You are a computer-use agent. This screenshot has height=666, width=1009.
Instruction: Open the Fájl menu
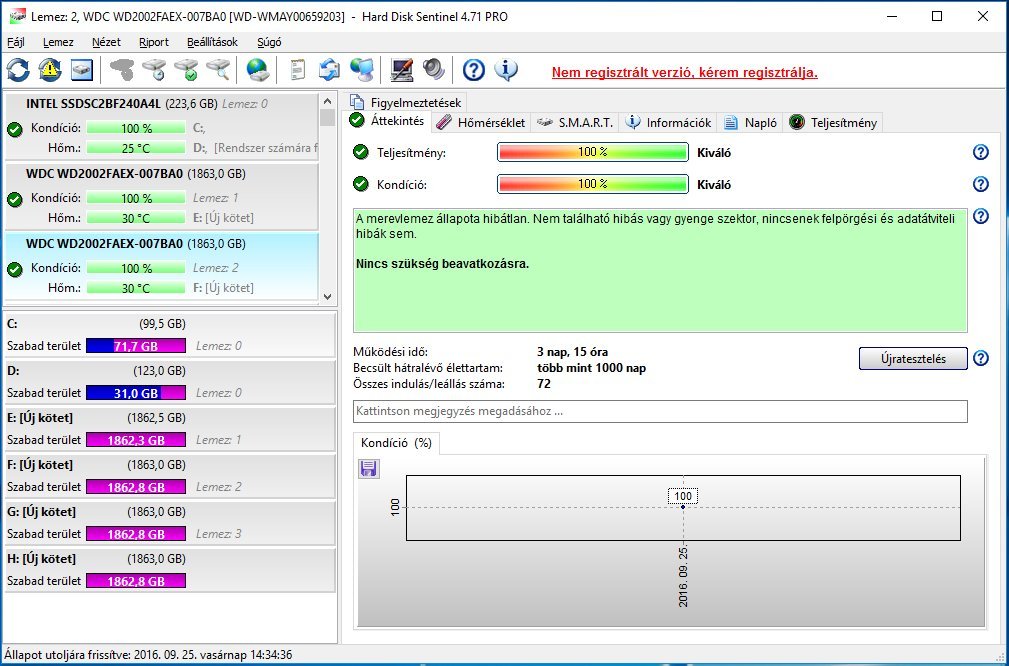tap(16, 42)
